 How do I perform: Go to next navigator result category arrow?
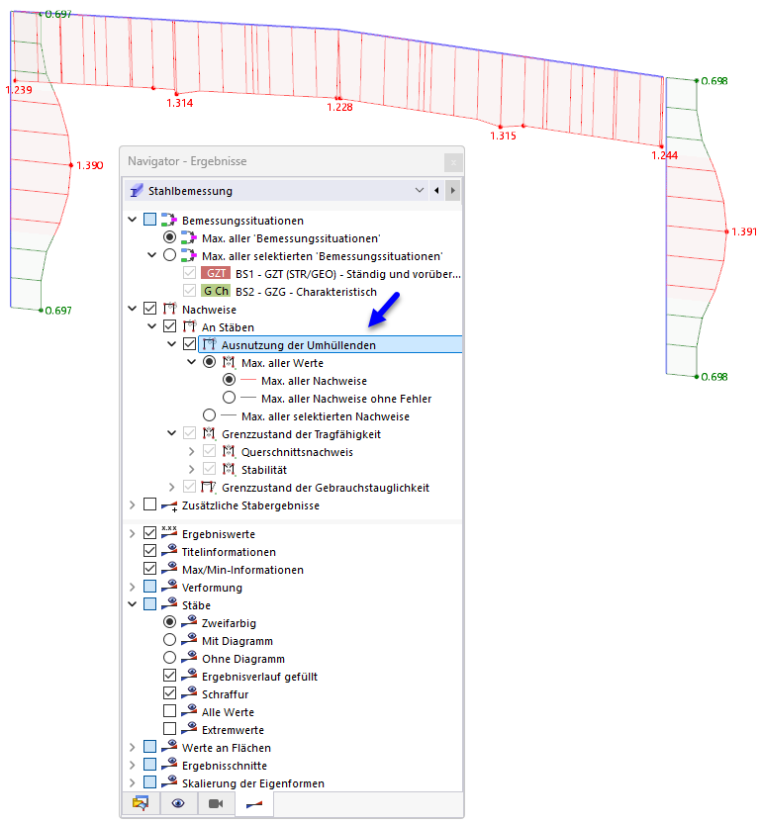(x=453, y=190)
